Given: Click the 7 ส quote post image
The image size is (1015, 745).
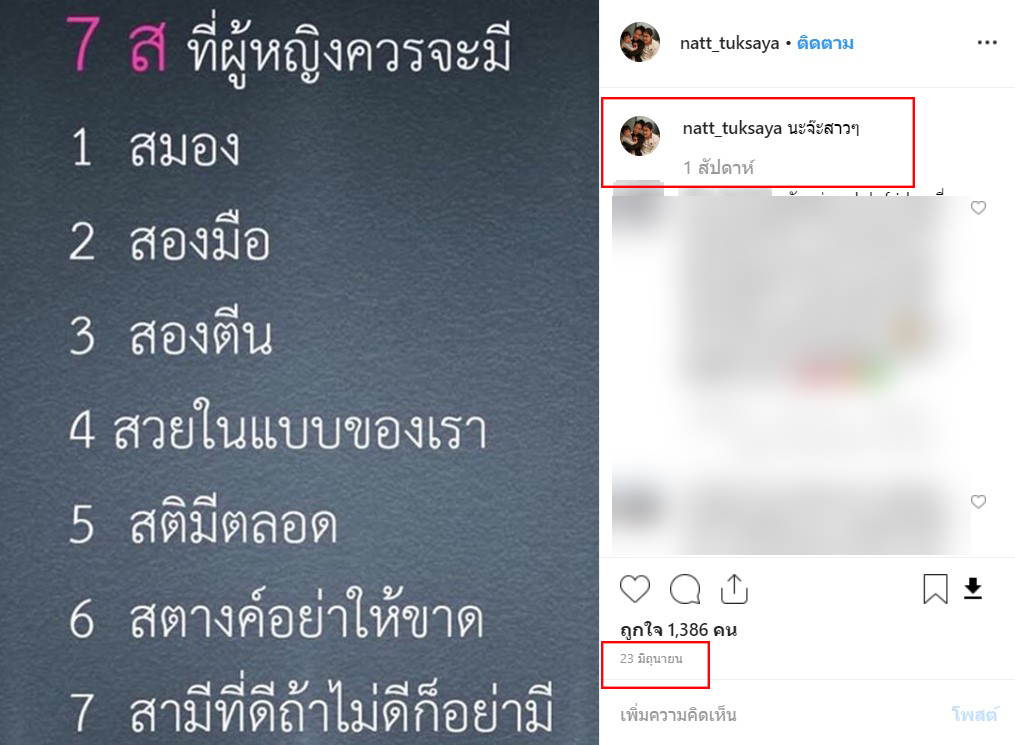Looking at the screenshot, I should click(299, 372).
